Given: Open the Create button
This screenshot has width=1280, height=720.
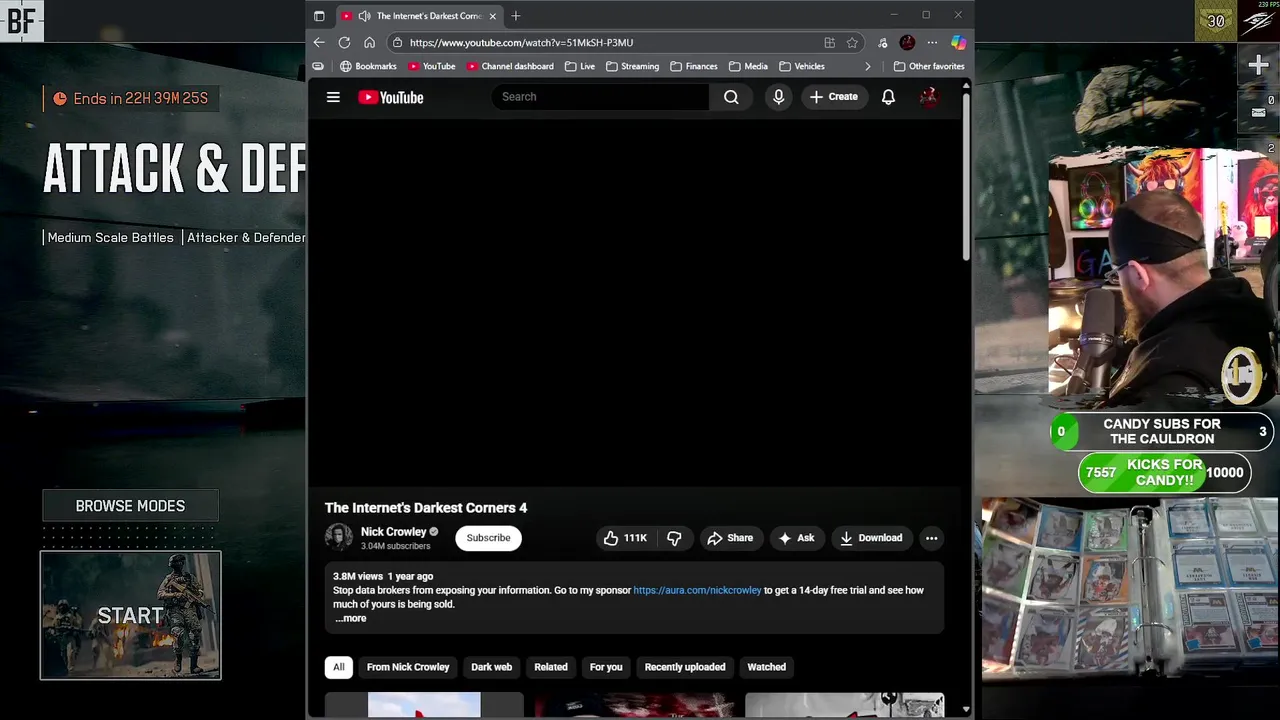Looking at the screenshot, I should pyautogui.click(x=834, y=97).
